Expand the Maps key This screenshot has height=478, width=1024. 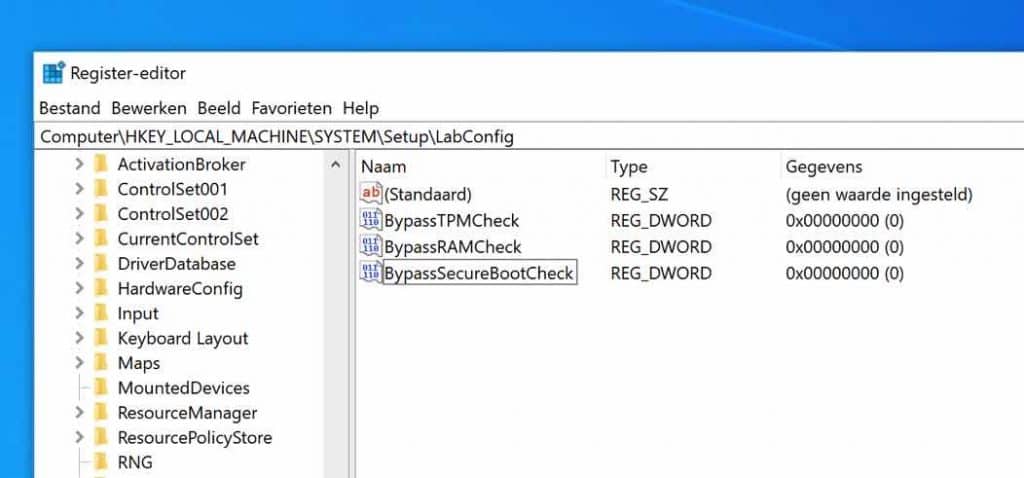tap(80, 363)
